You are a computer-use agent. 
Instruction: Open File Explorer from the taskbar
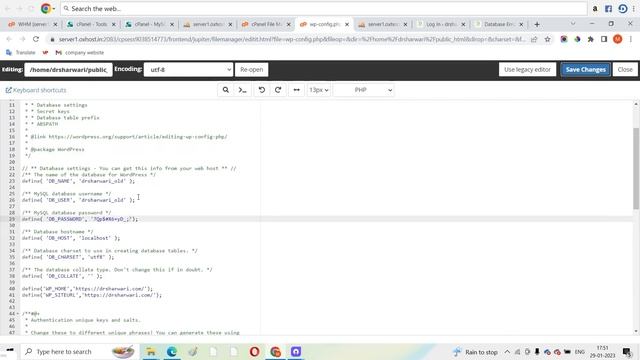click(151, 351)
